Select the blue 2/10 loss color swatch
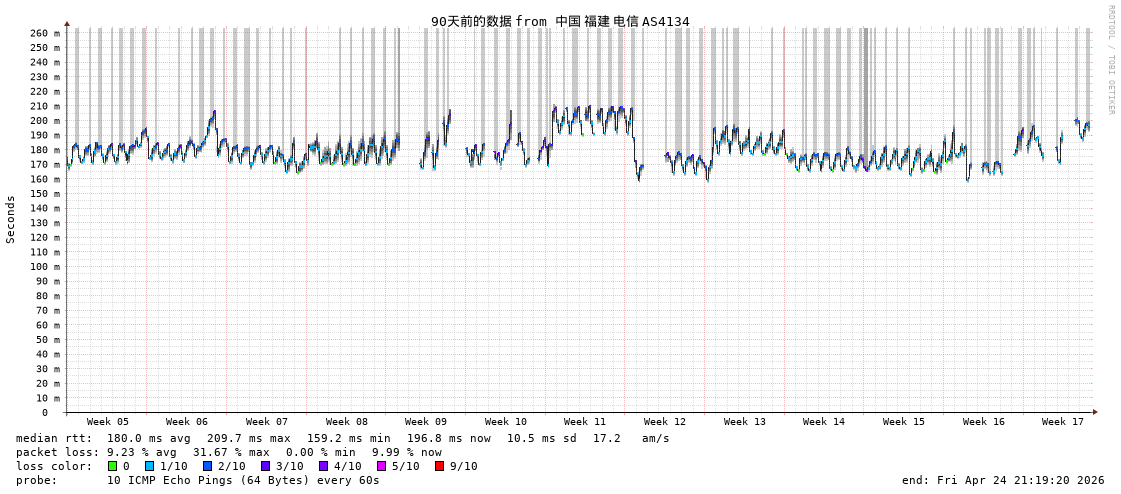1121x494 pixels. tap(208, 466)
